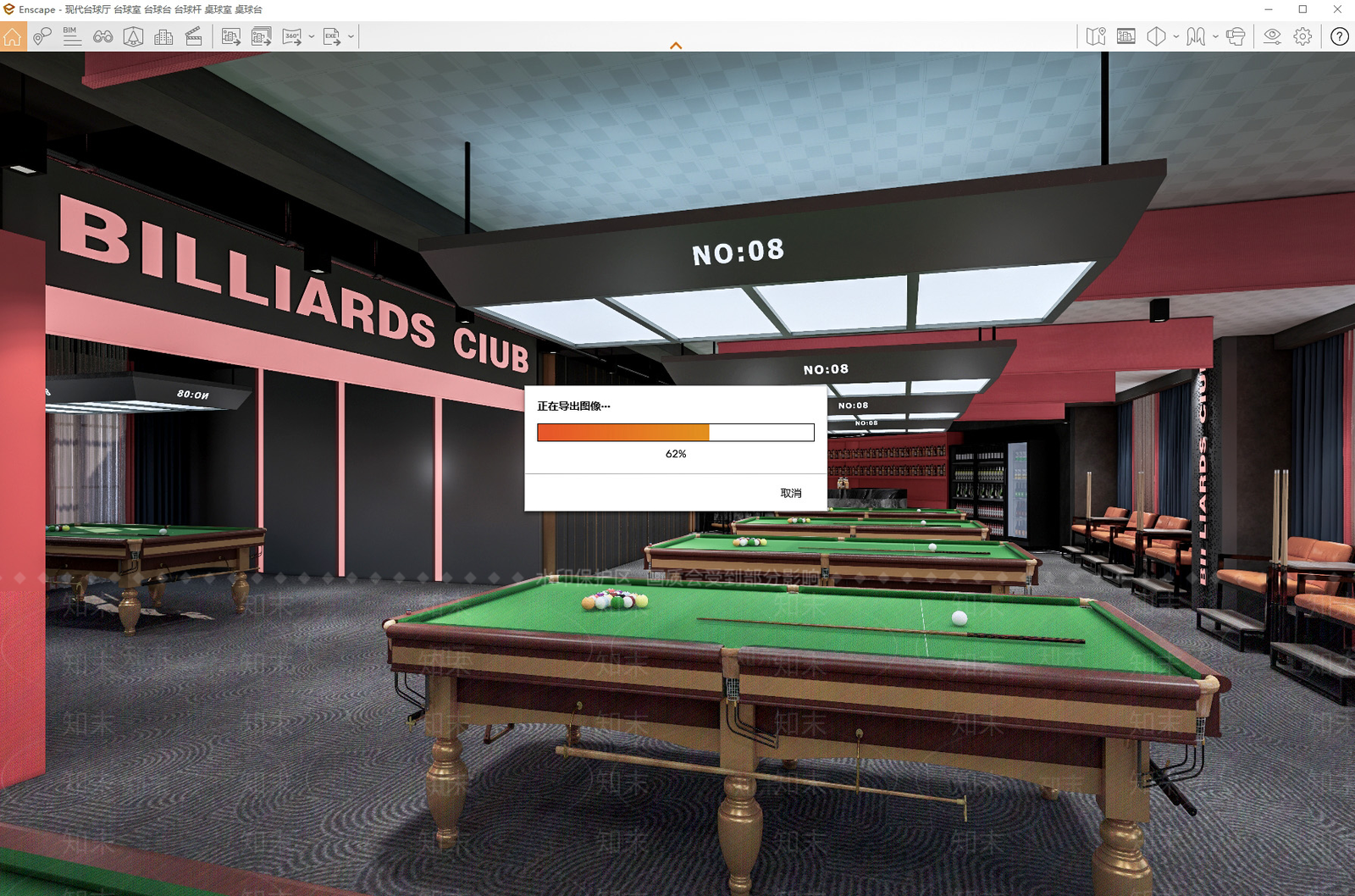
Task: Click the EXE standalone export icon
Action: [332, 36]
